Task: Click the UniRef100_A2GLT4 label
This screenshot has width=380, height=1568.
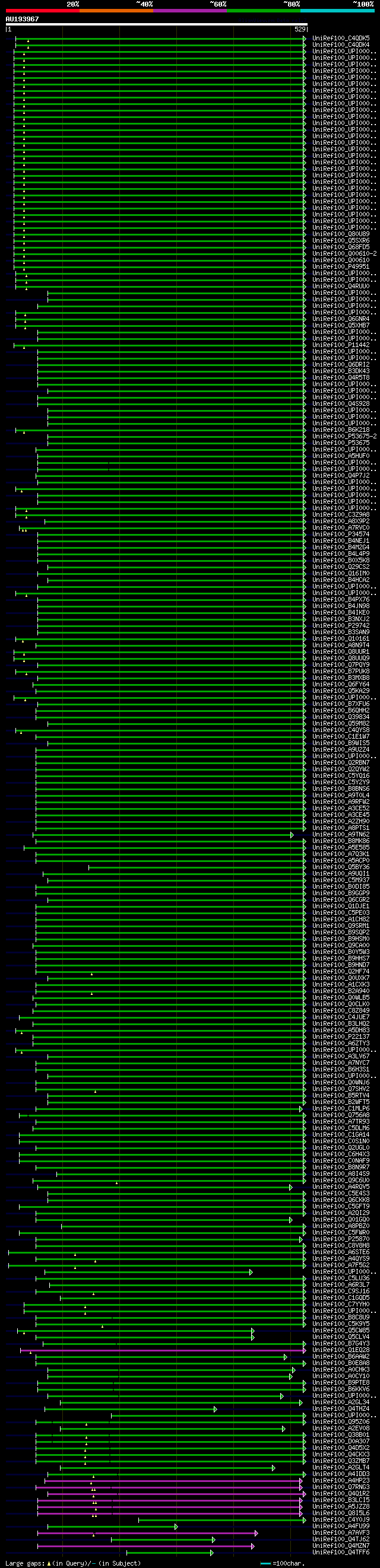Action: tap(341, 1468)
